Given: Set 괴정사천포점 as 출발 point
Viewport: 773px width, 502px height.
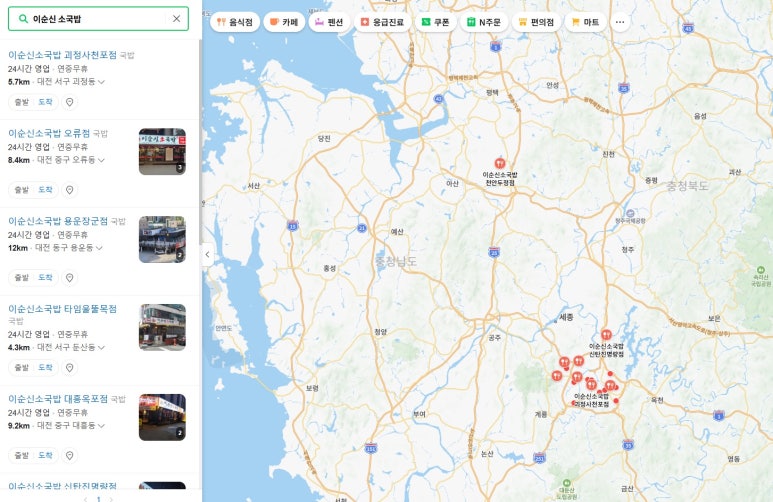Looking at the screenshot, I should pyautogui.click(x=22, y=102).
